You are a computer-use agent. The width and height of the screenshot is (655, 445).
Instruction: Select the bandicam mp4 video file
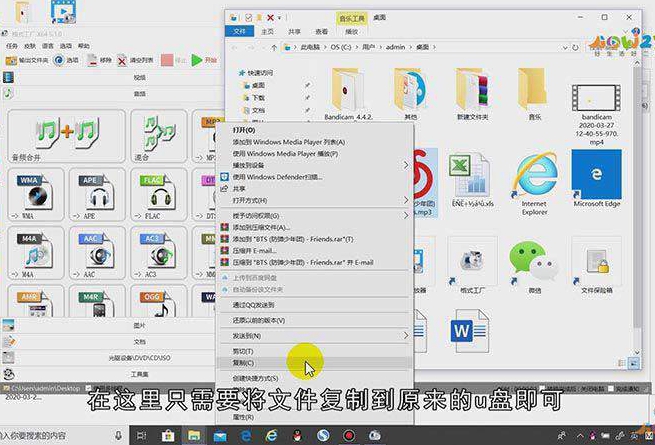coord(596,114)
